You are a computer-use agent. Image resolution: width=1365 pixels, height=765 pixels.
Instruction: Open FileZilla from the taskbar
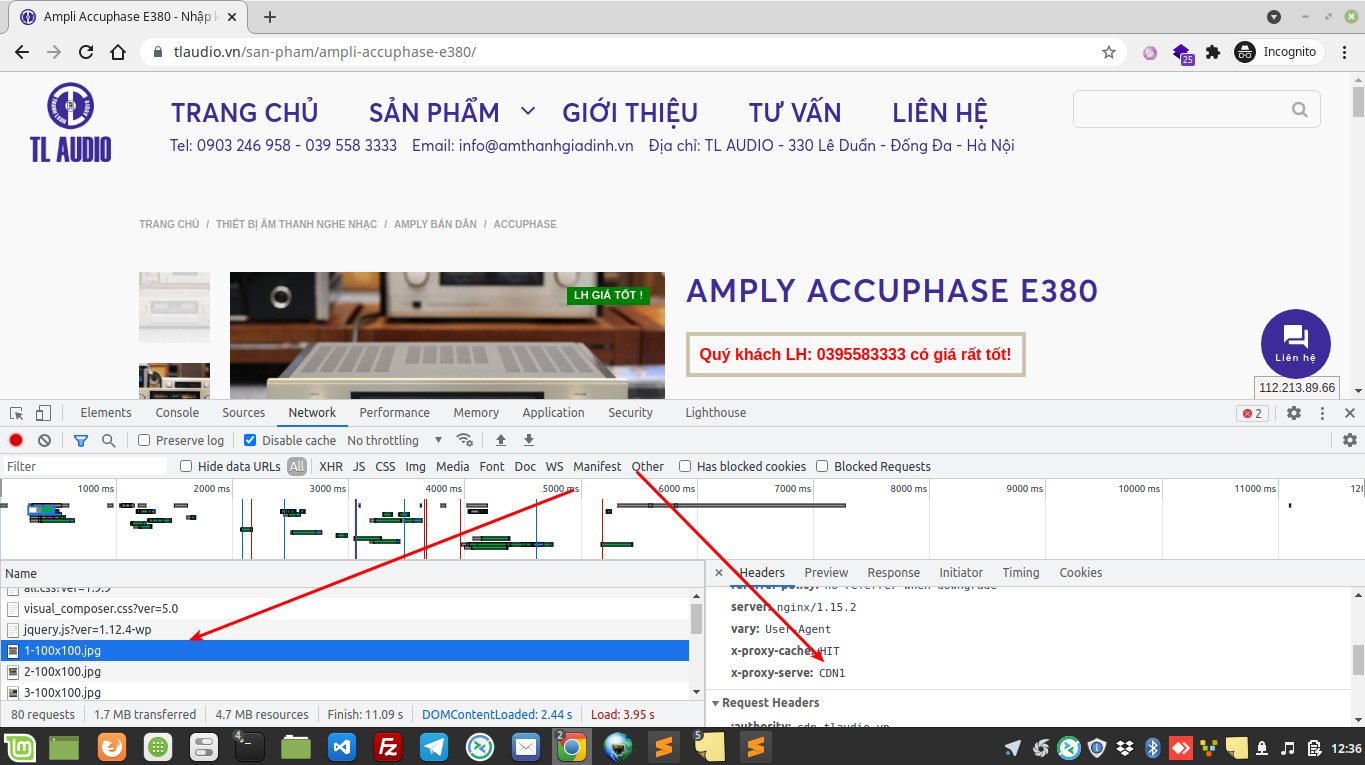387,746
